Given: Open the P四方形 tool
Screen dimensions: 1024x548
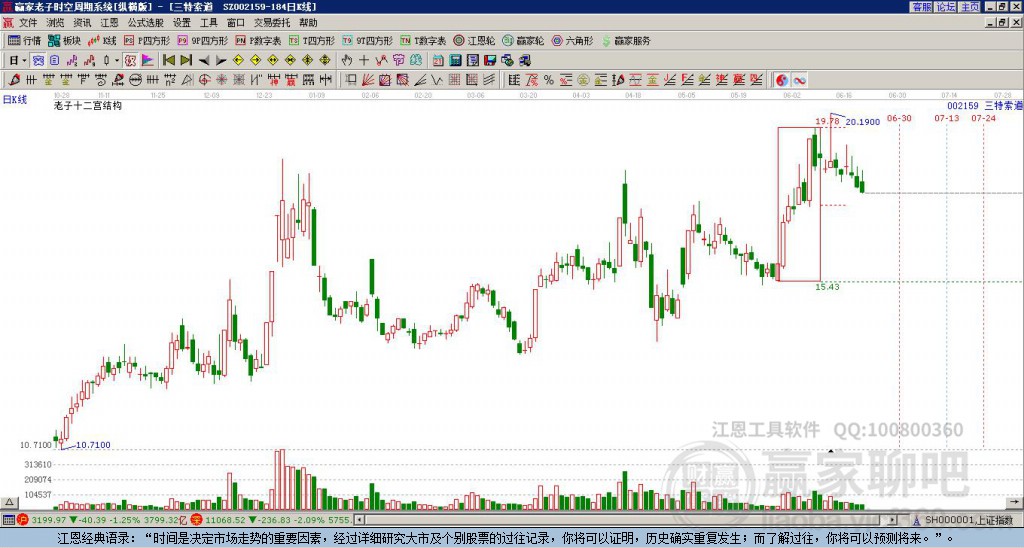Looking at the screenshot, I should click(x=147, y=40).
